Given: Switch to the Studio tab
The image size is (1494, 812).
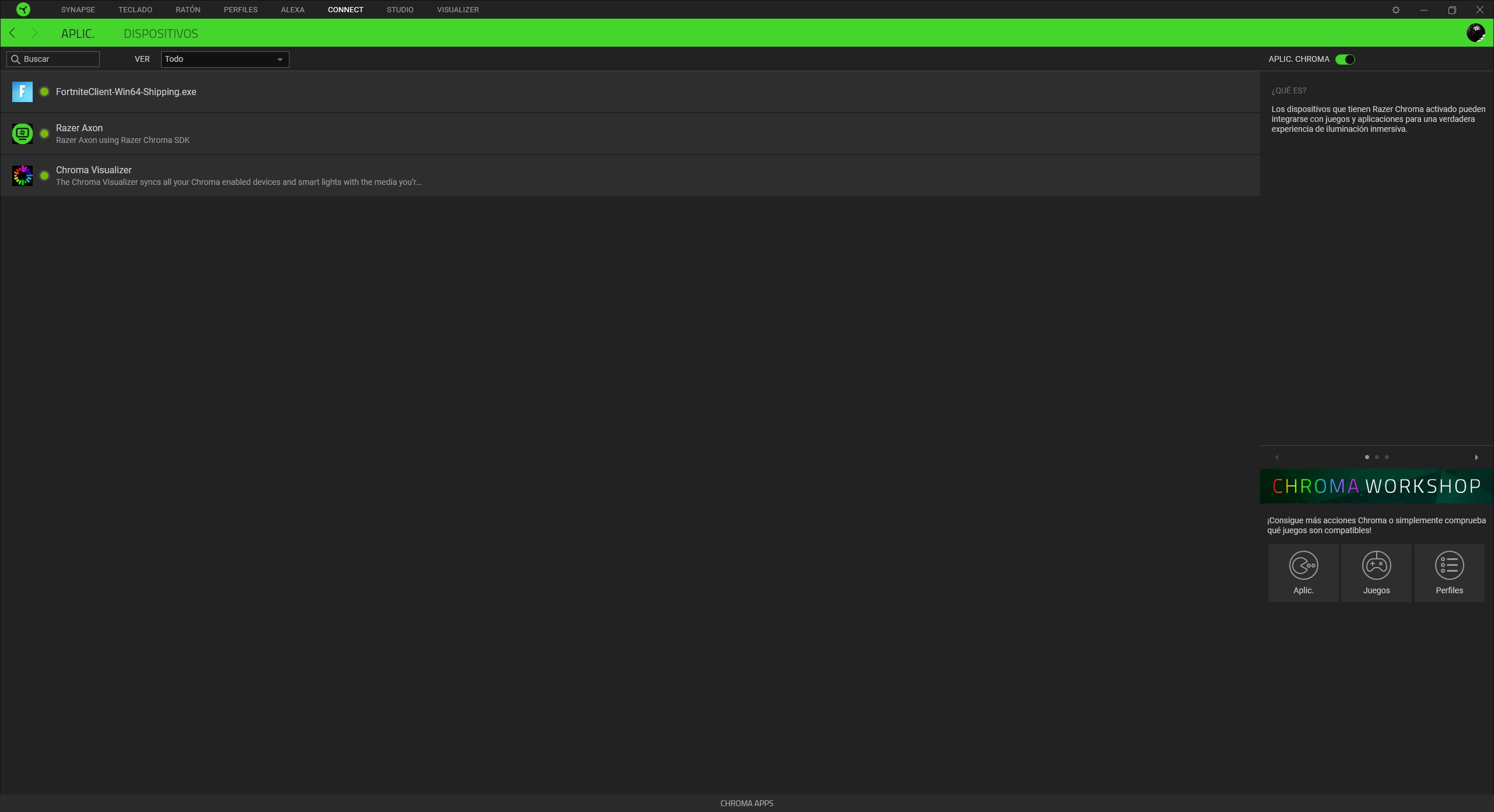Looking at the screenshot, I should (400, 10).
